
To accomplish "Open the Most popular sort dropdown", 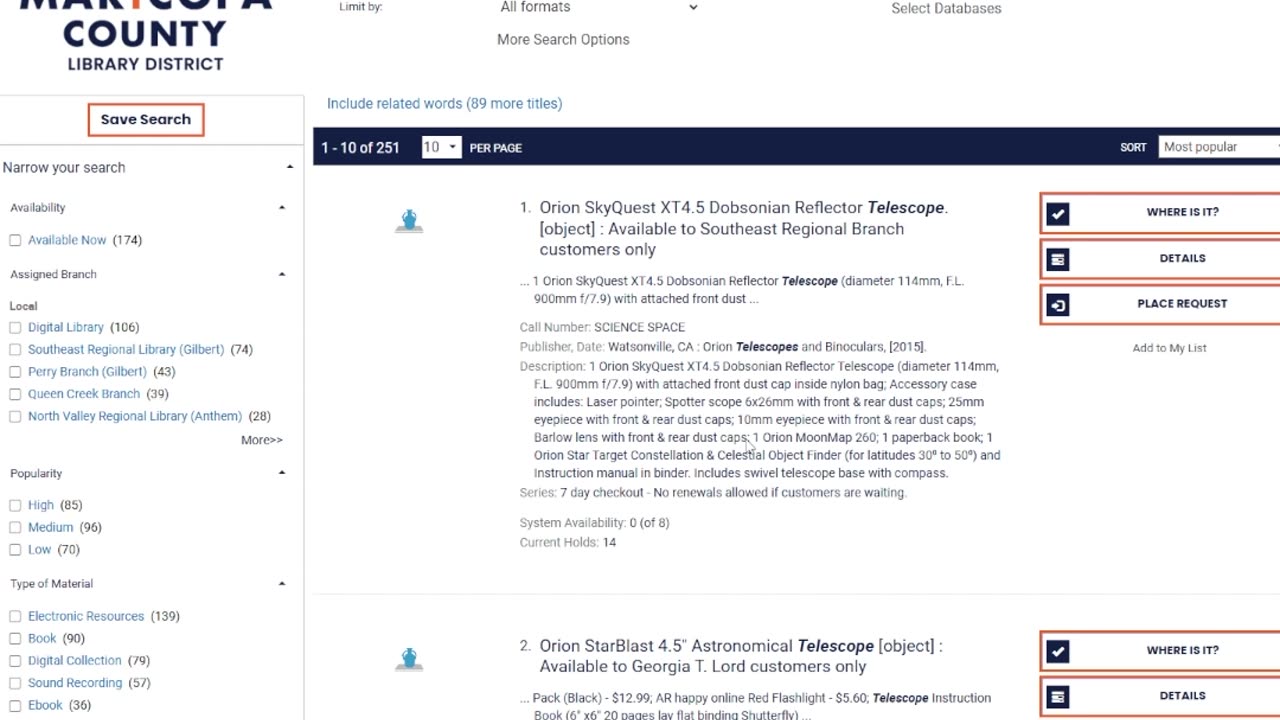I will [1219, 147].
